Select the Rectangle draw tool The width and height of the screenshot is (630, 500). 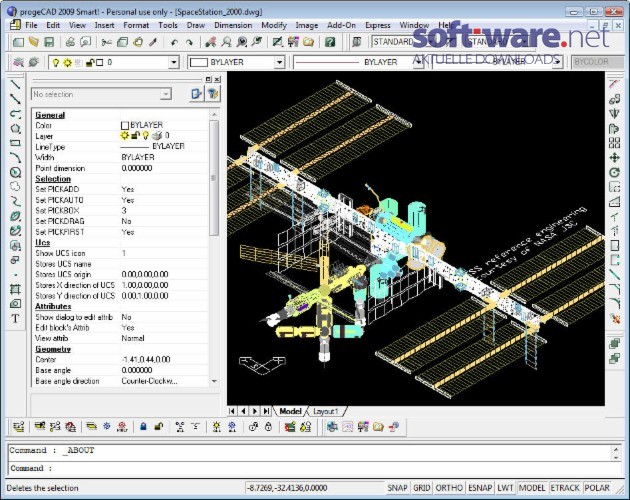pyautogui.click(x=15, y=143)
